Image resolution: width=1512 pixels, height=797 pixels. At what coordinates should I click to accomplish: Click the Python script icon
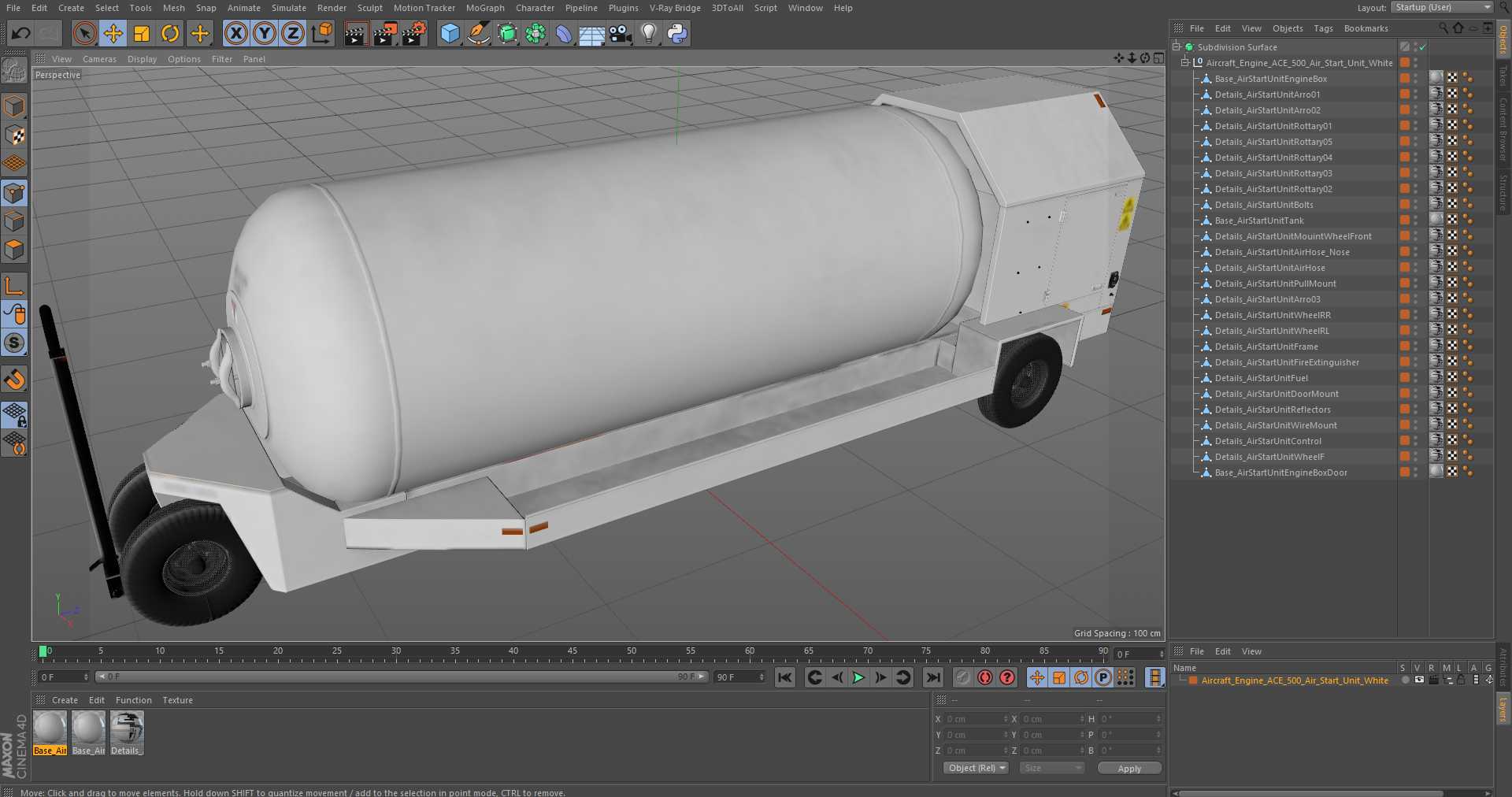point(677,33)
